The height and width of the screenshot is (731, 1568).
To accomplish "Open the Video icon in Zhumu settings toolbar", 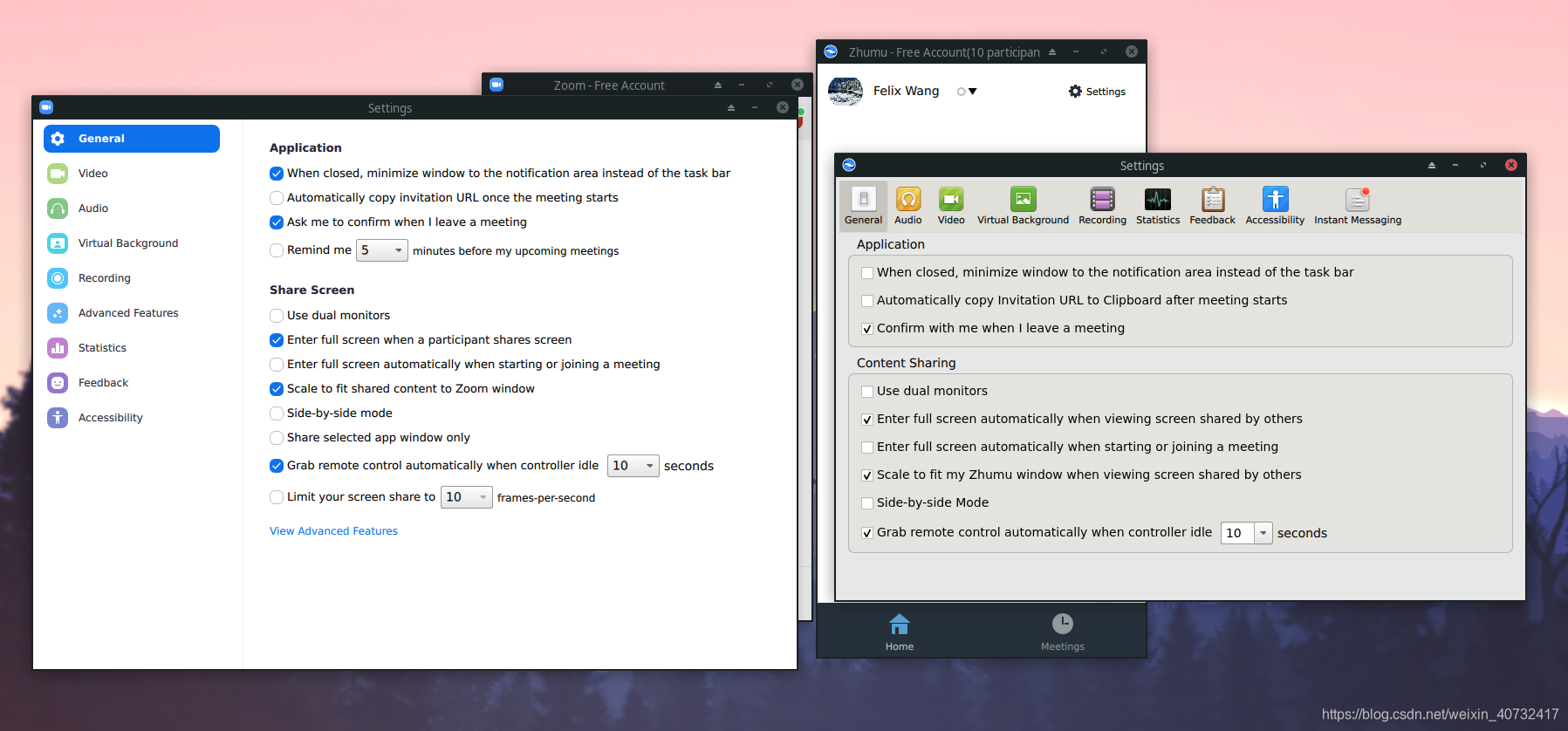I will (x=951, y=199).
